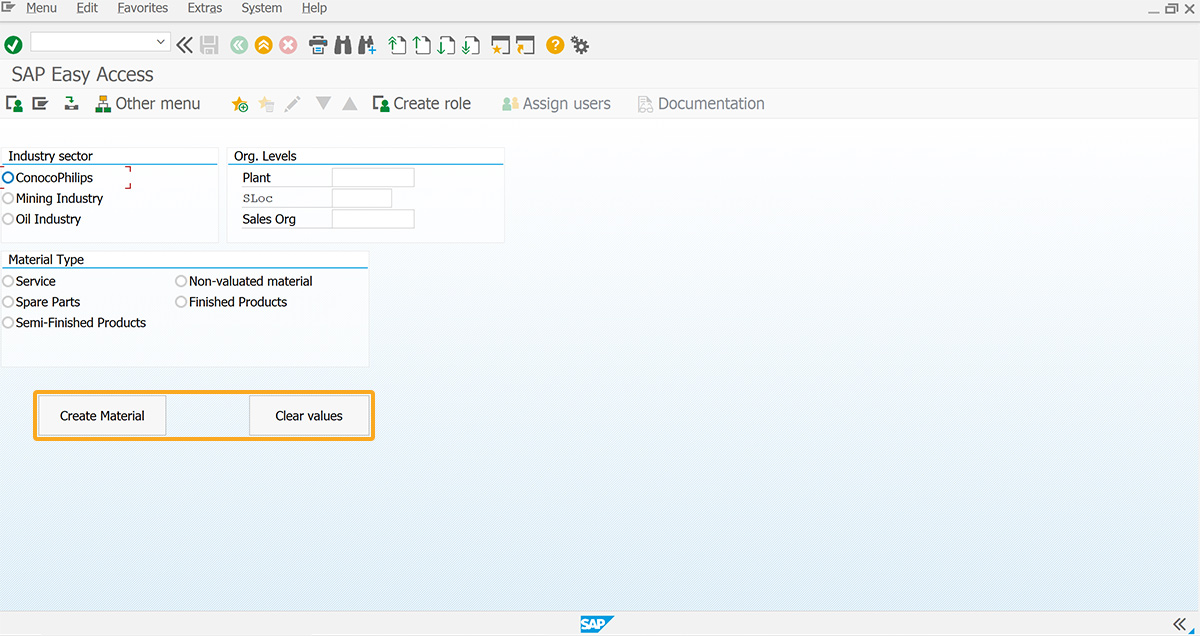Click the Save floppy disk icon

[x=209, y=45]
